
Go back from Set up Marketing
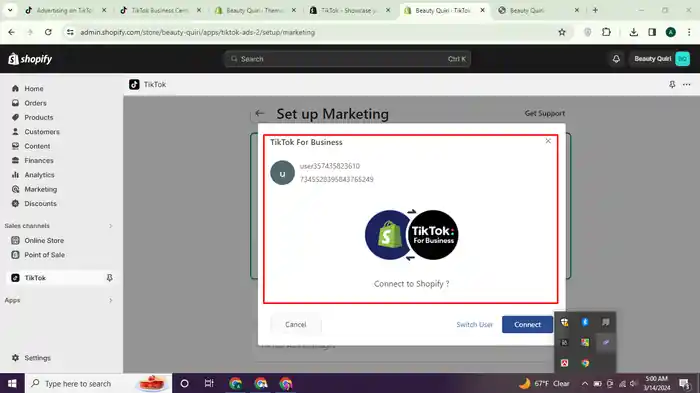coord(260,113)
